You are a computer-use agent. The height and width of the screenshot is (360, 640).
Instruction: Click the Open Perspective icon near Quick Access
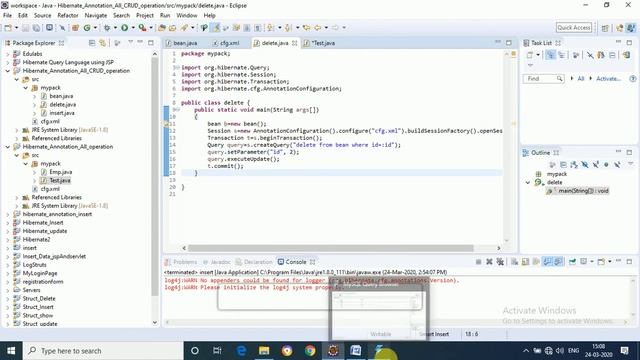(x=605, y=28)
